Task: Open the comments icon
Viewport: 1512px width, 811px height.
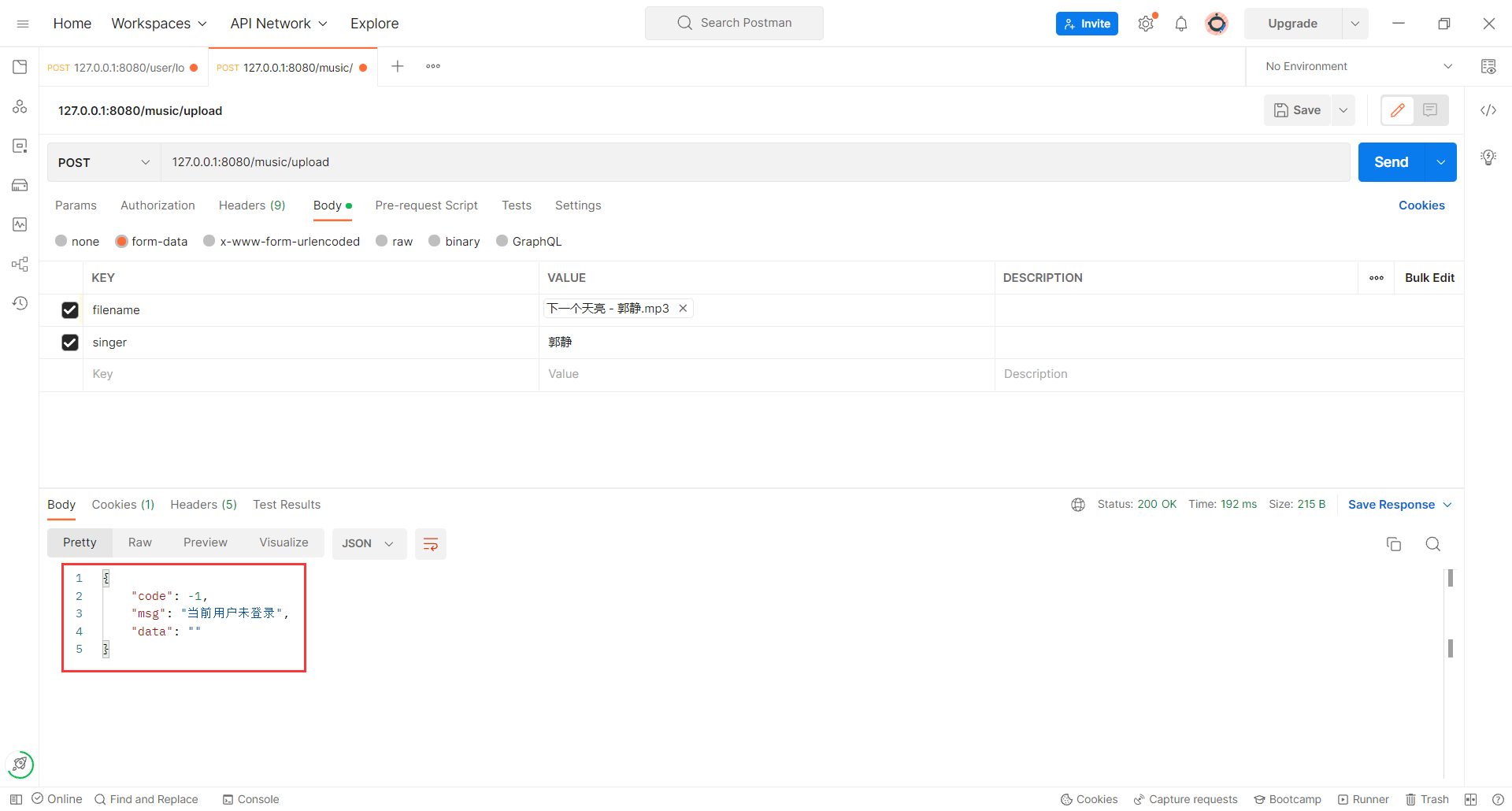Action: click(x=1430, y=110)
